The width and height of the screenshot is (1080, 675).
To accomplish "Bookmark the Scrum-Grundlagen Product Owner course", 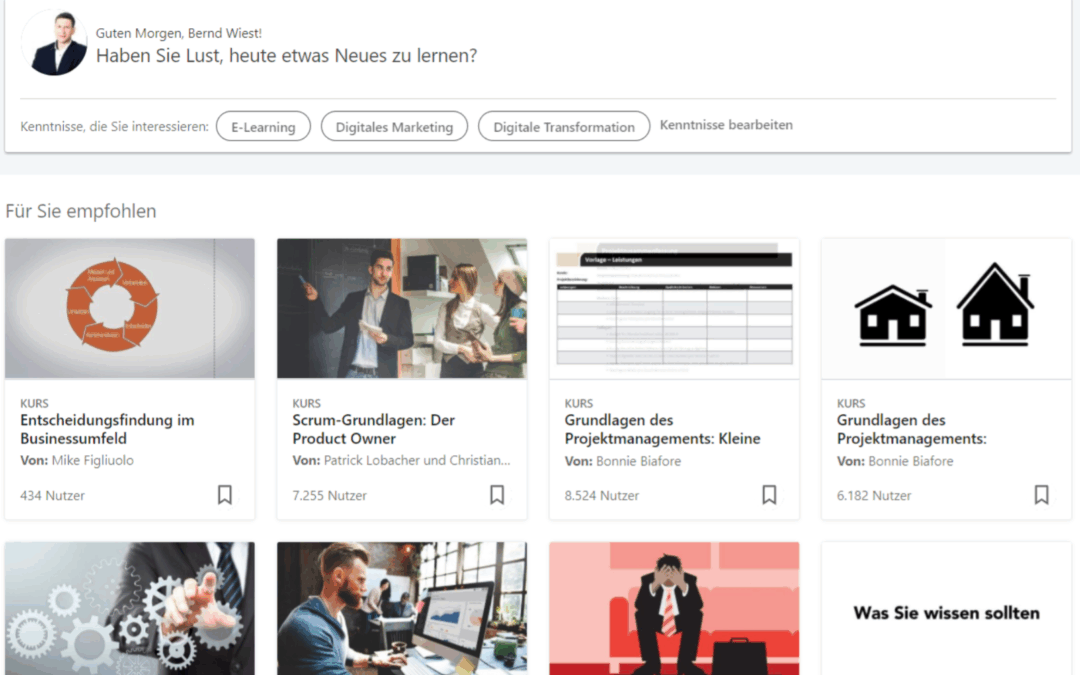I will tap(497, 495).
